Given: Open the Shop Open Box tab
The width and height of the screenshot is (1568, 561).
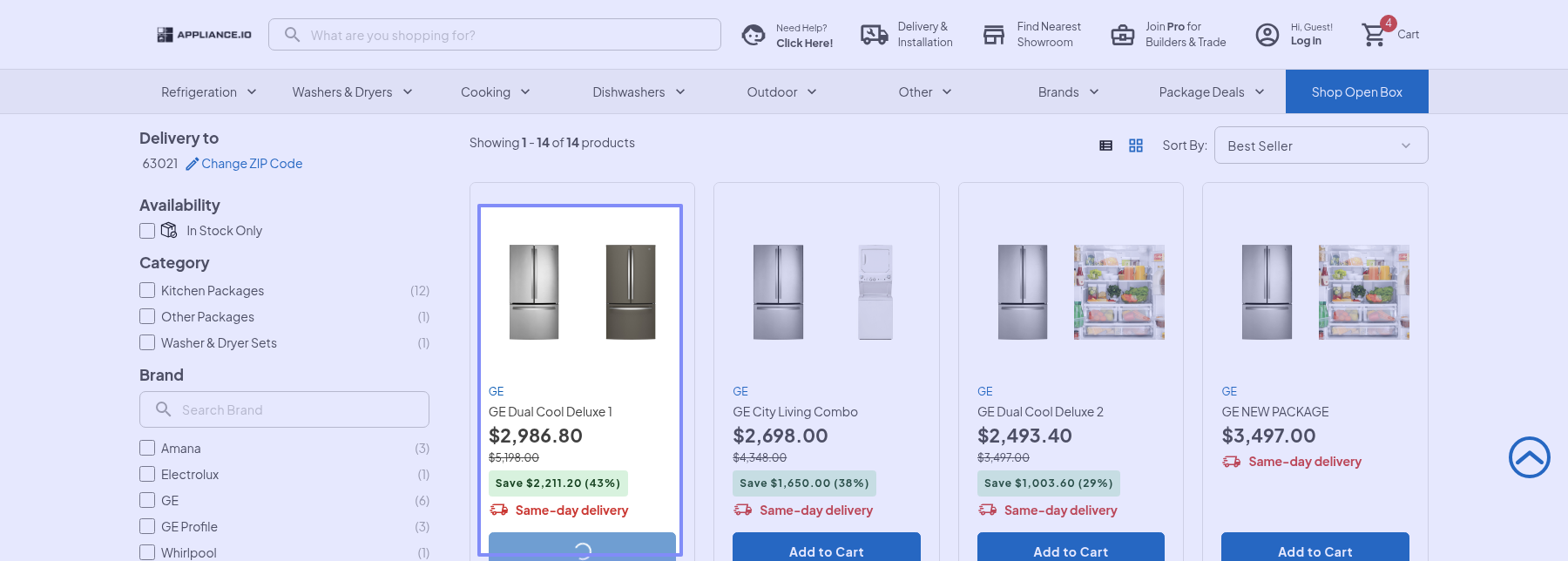Looking at the screenshot, I should pos(1356,92).
